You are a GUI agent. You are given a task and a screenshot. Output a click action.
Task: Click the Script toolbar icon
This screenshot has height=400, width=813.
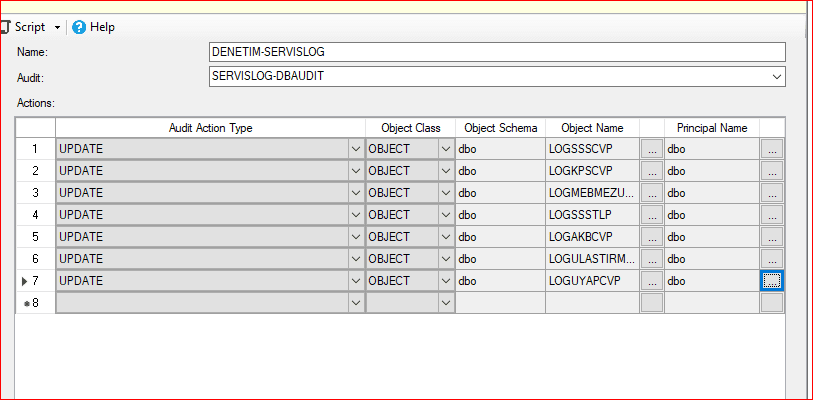(x=6, y=27)
